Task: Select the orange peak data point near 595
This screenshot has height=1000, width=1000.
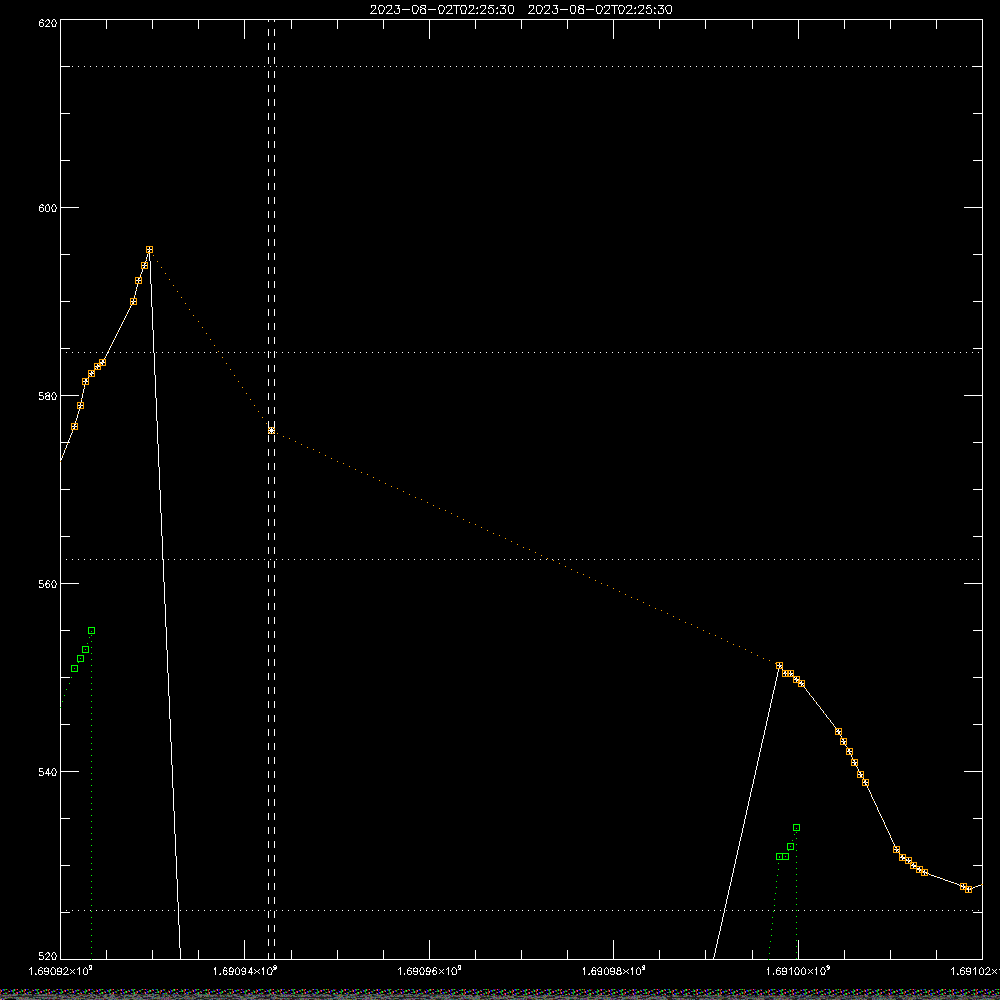Action: tap(149, 250)
